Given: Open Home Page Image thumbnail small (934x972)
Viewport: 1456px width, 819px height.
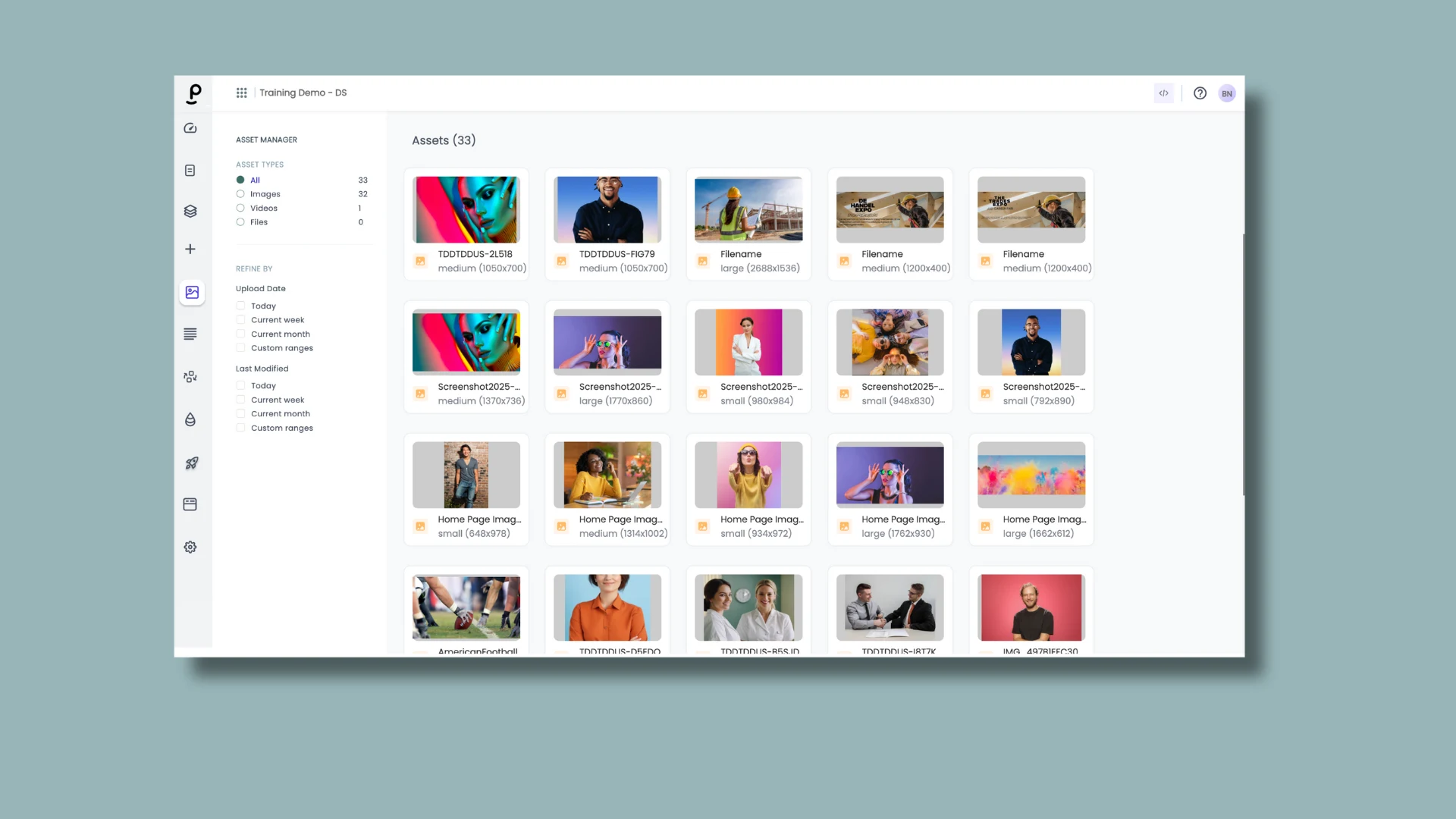Looking at the screenshot, I should [x=748, y=475].
